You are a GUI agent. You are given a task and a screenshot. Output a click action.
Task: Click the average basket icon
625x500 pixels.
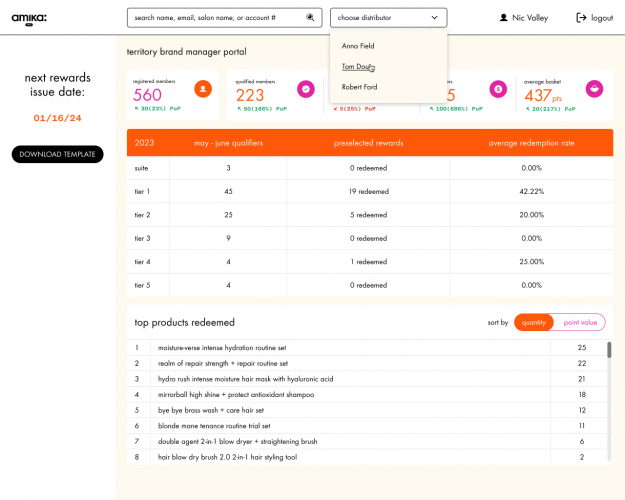point(594,89)
